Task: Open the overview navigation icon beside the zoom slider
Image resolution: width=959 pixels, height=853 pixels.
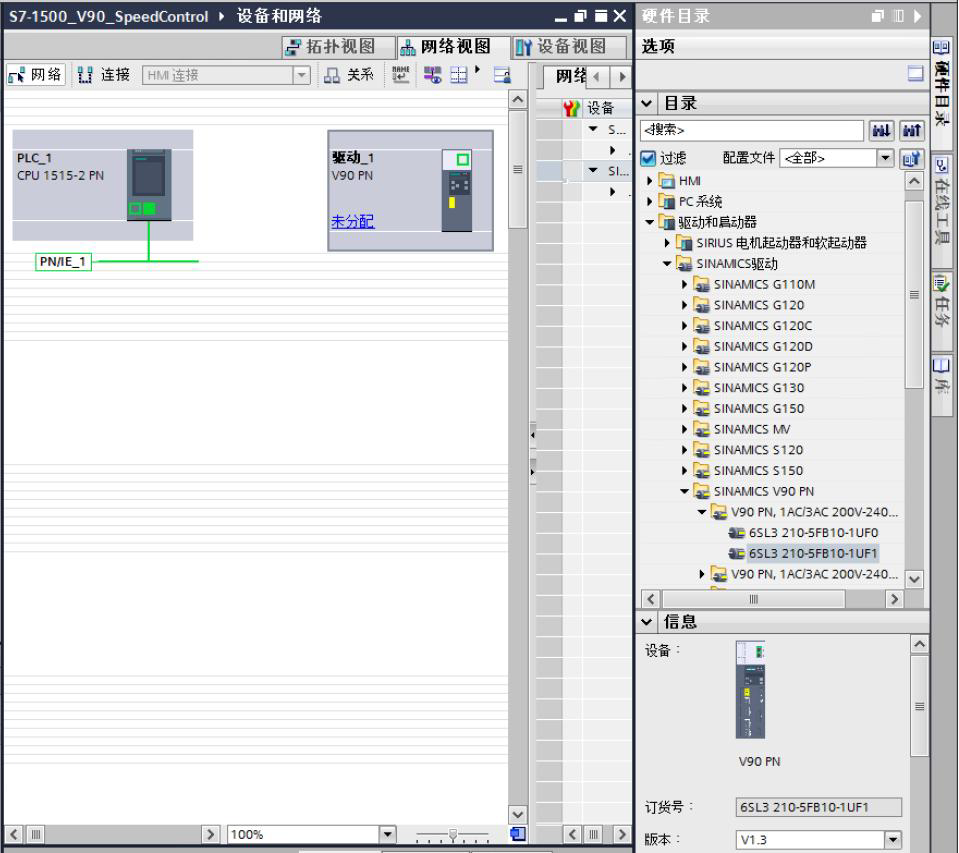Action: (517, 833)
